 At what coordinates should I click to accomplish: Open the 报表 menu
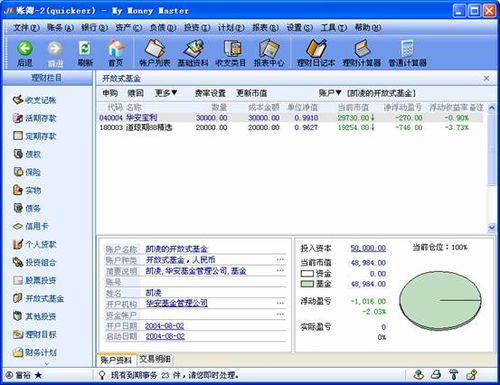(265, 27)
